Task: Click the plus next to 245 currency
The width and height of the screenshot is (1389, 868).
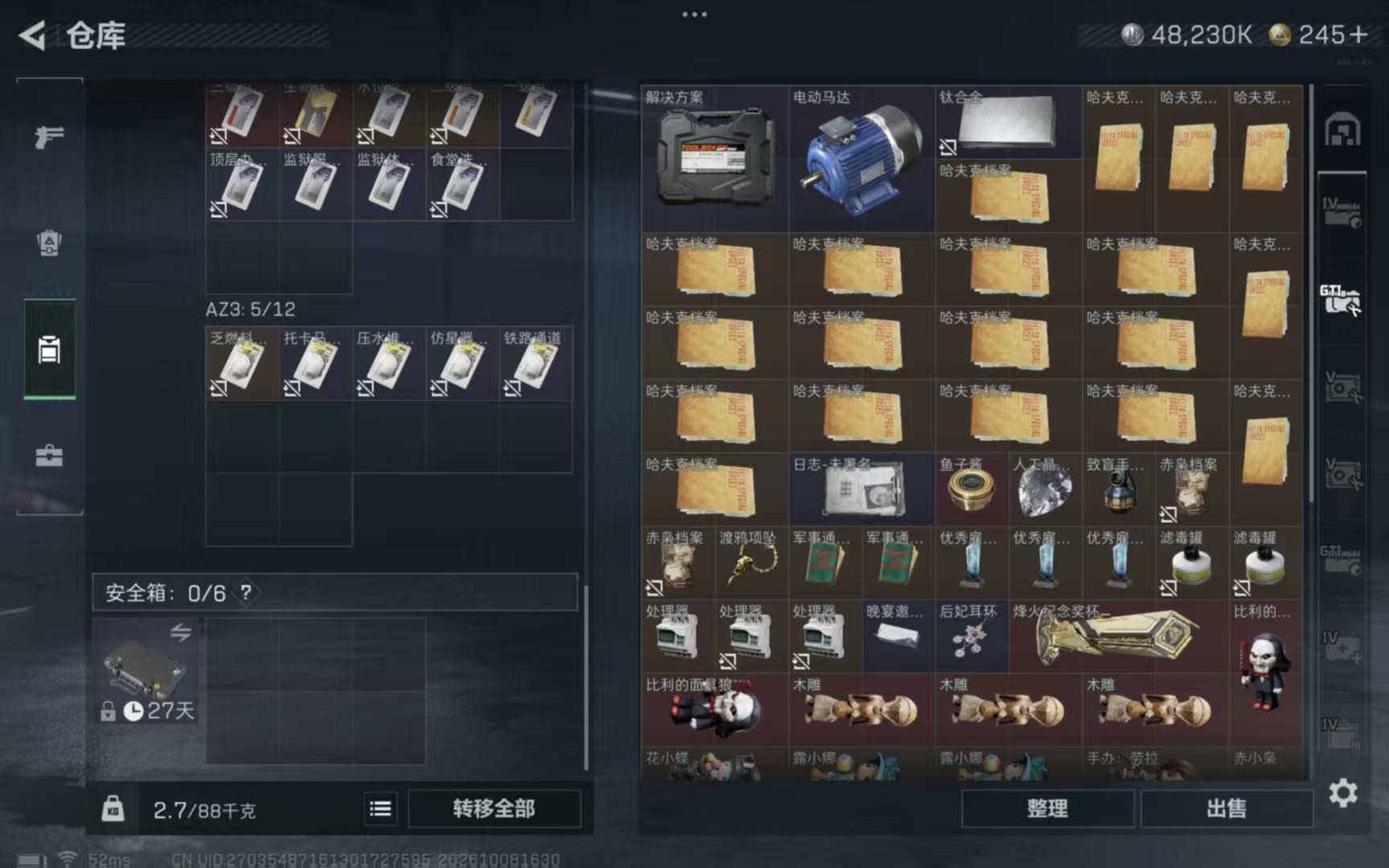Action: [x=1358, y=35]
